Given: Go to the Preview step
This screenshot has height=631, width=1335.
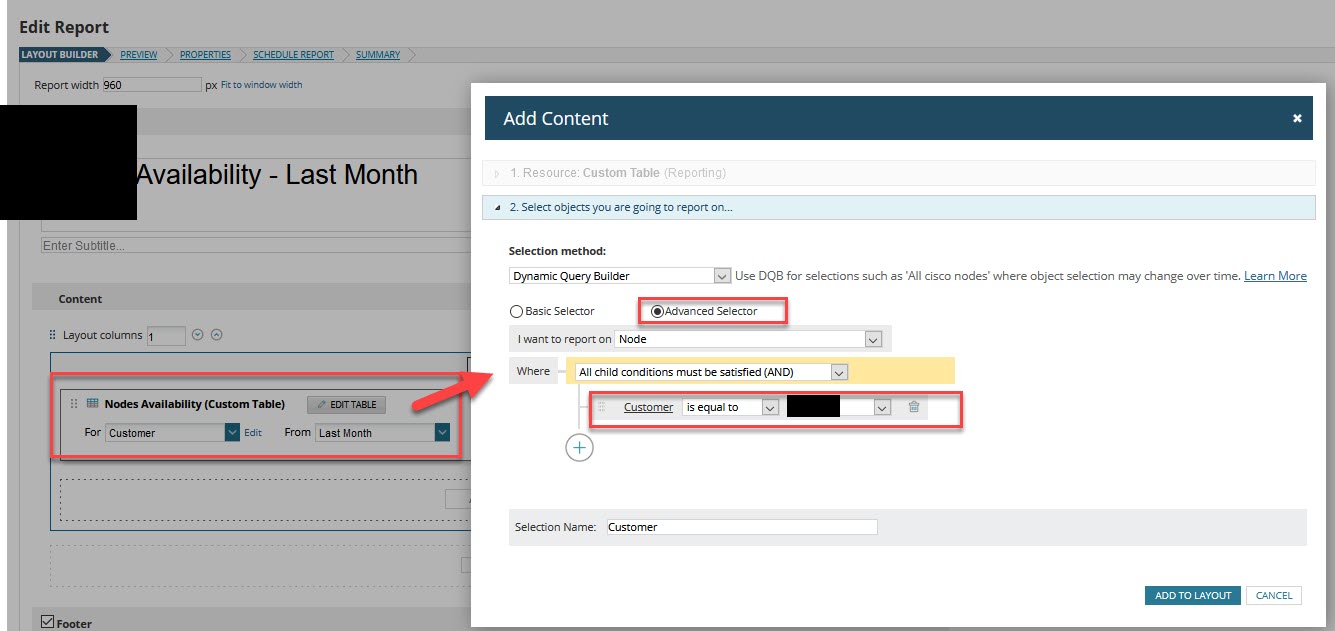Looking at the screenshot, I should (139, 55).
